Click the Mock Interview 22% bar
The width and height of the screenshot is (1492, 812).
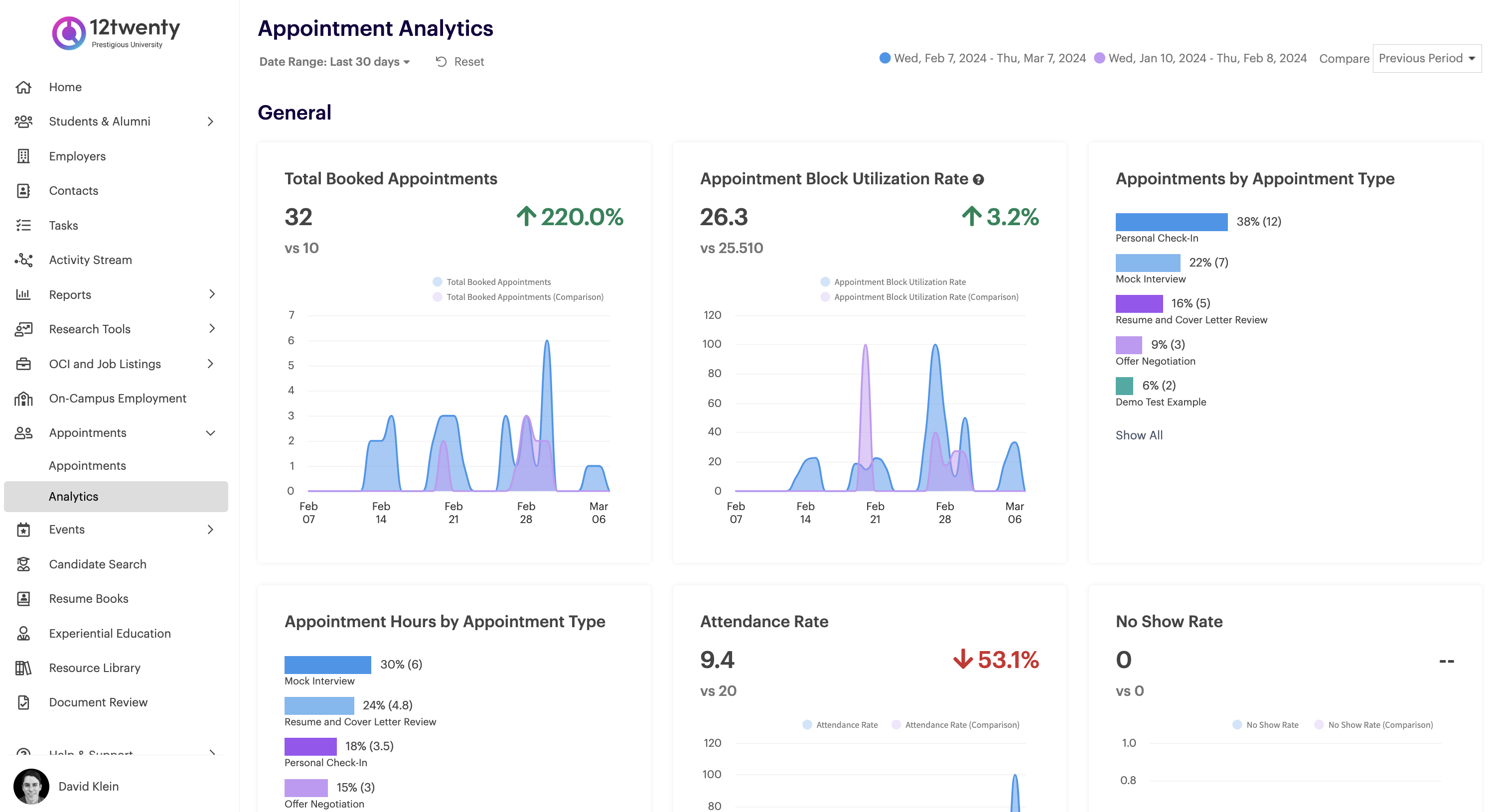[1147, 263]
